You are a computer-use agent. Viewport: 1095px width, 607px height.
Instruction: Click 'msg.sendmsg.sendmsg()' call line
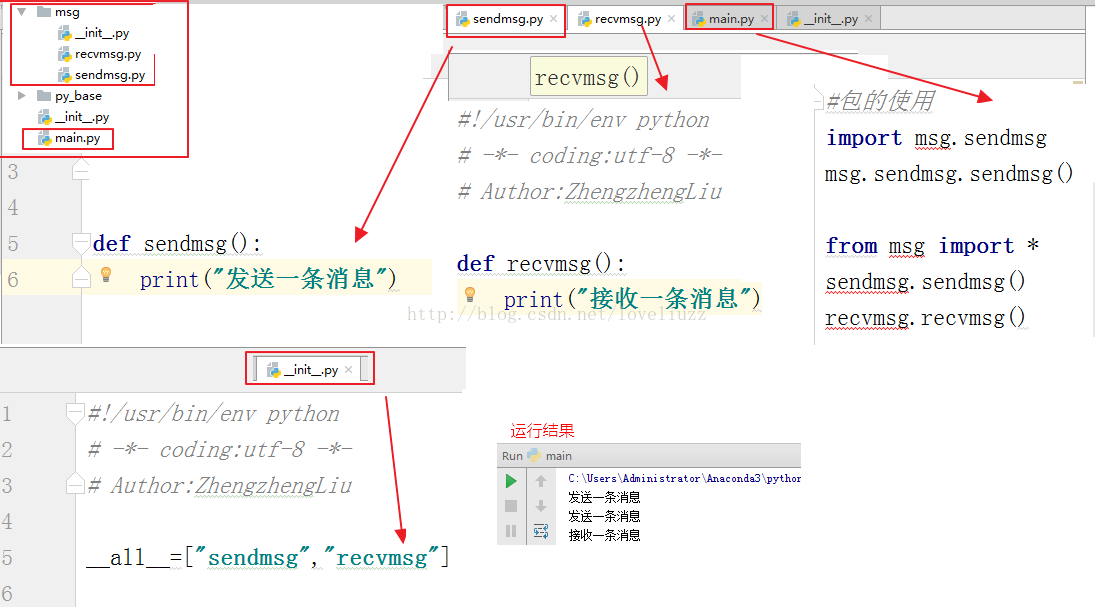click(948, 173)
